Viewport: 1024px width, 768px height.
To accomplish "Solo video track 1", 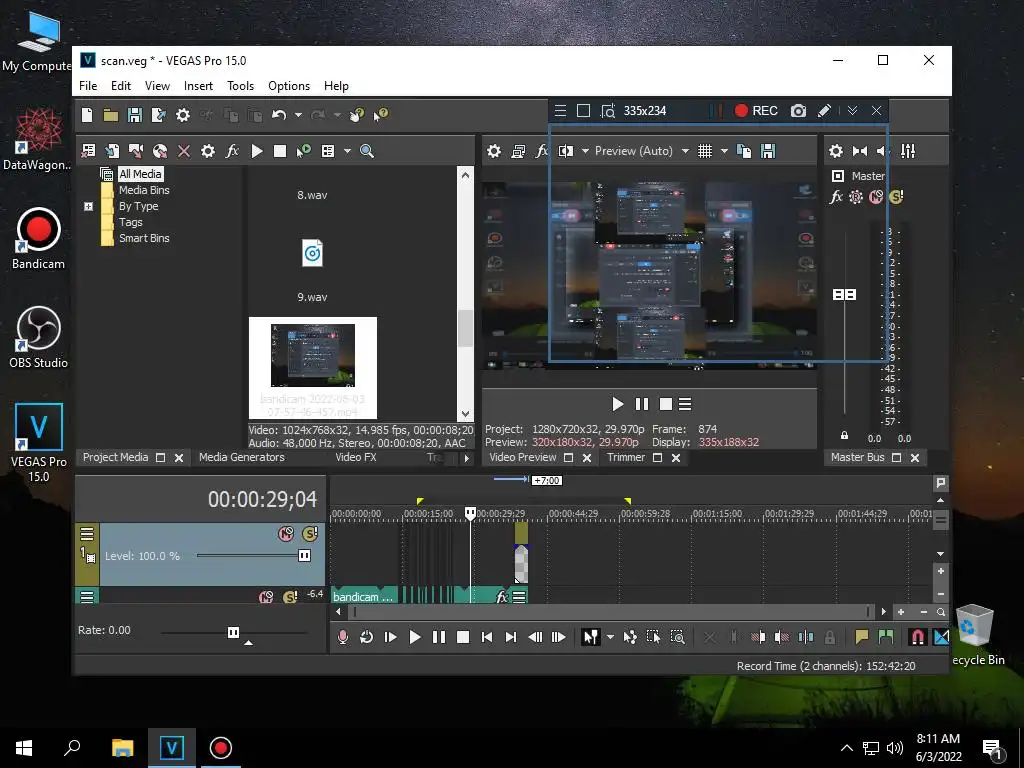I will (x=310, y=534).
